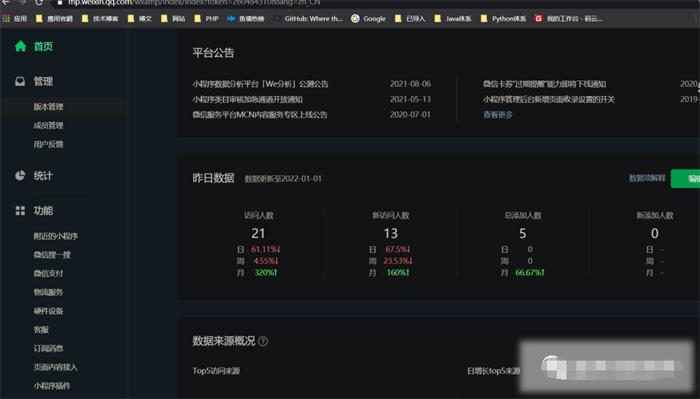The height and width of the screenshot is (399, 700).
Task: Open the MCN内容服务专区上线公告 announcement
Action: [260, 114]
